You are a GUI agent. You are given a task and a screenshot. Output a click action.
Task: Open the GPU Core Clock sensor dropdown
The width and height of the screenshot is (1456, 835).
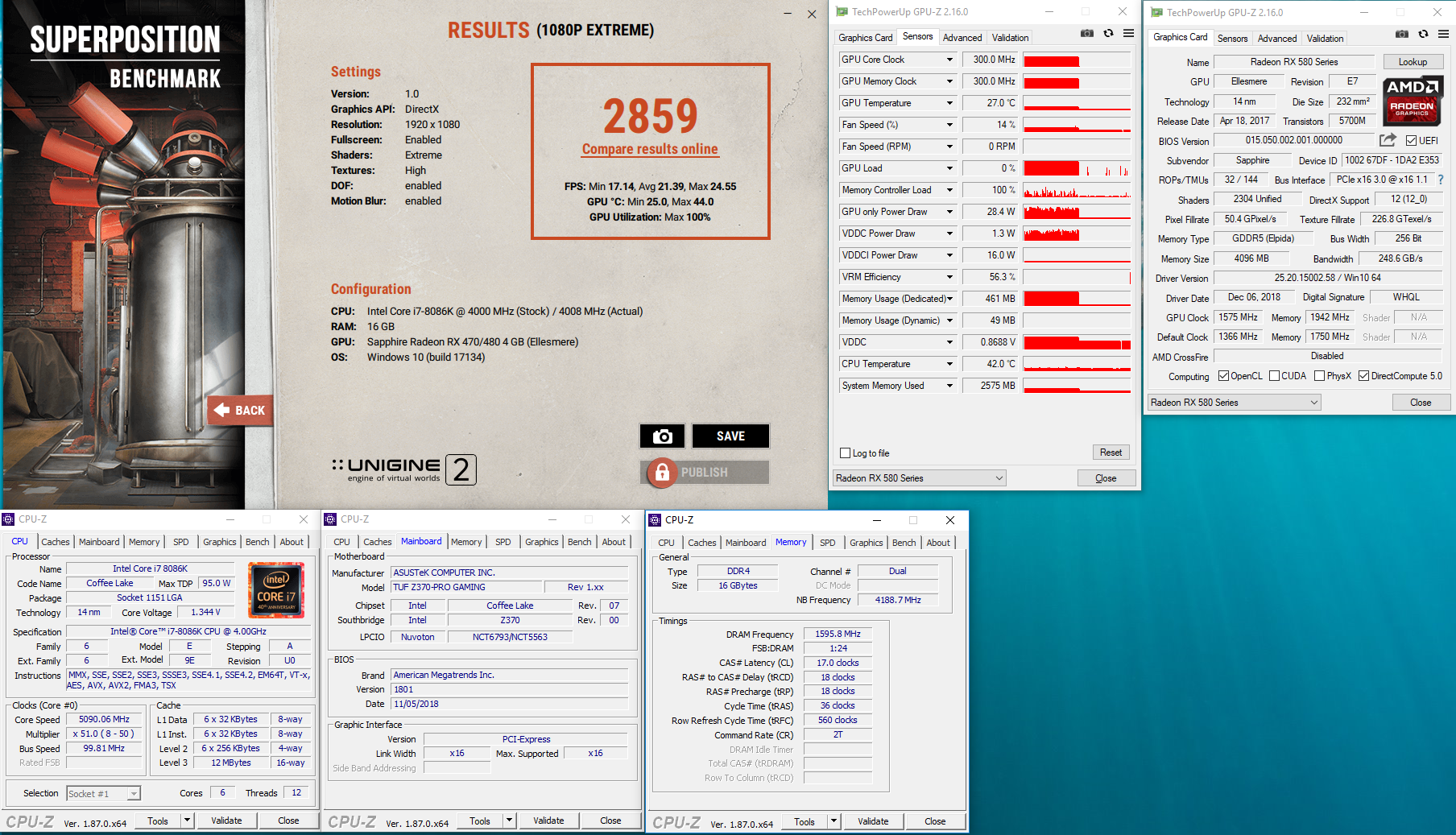tap(950, 60)
